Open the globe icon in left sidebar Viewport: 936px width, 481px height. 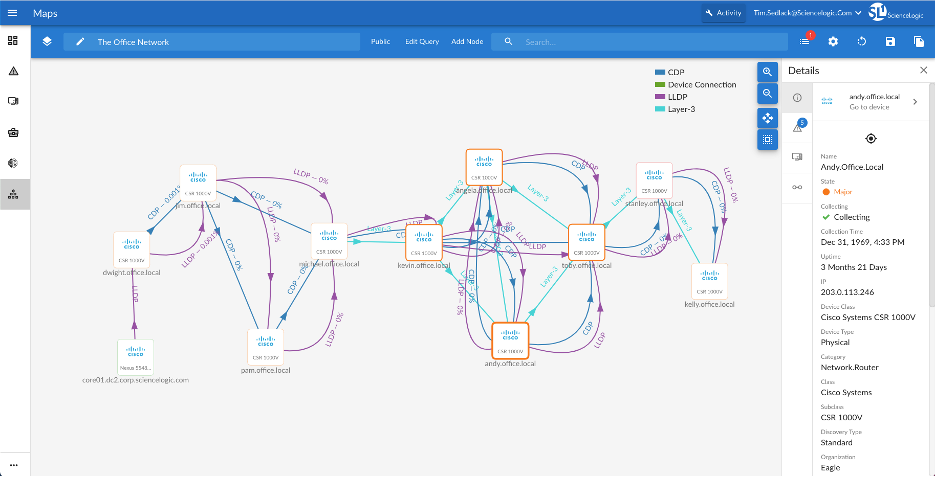point(13,163)
